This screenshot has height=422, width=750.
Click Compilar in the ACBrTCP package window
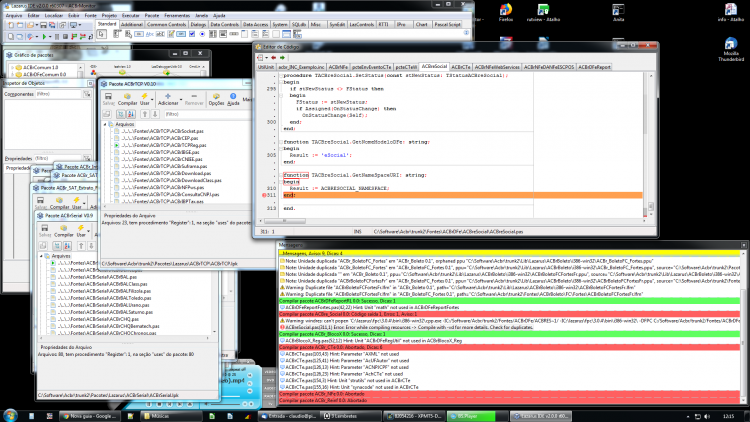127,100
